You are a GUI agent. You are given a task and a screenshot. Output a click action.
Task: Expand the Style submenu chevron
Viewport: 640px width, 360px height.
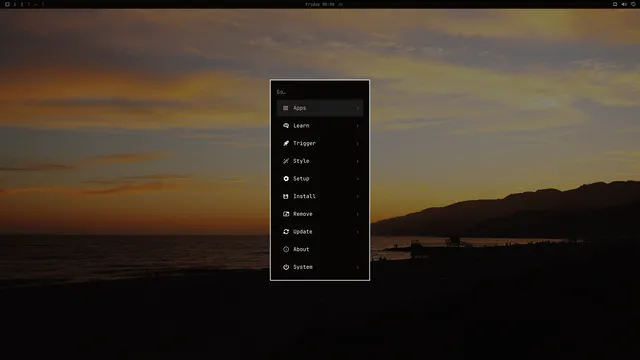(358, 161)
